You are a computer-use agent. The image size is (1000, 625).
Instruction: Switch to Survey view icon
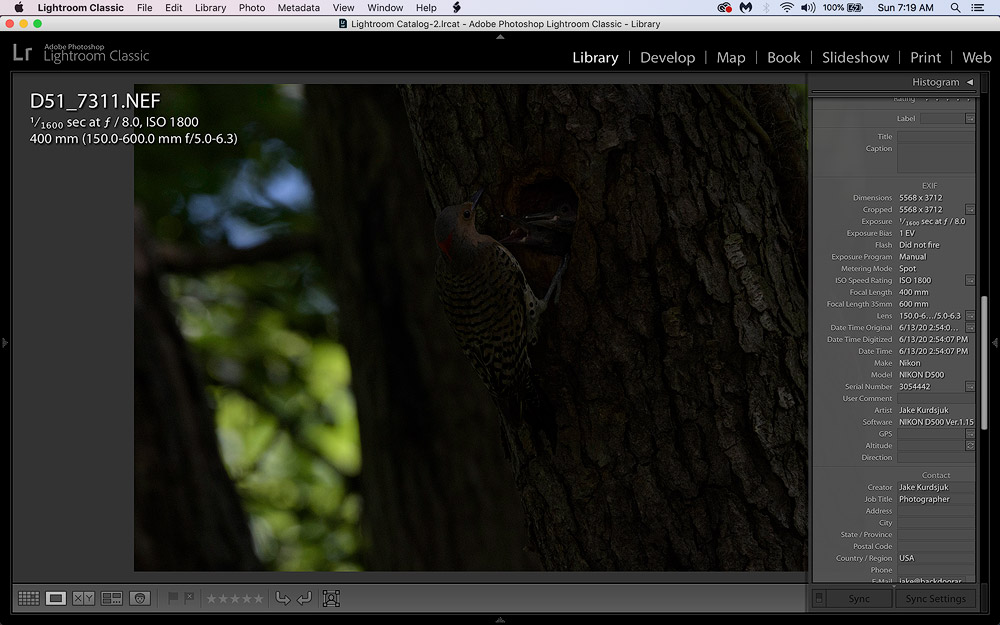112,598
